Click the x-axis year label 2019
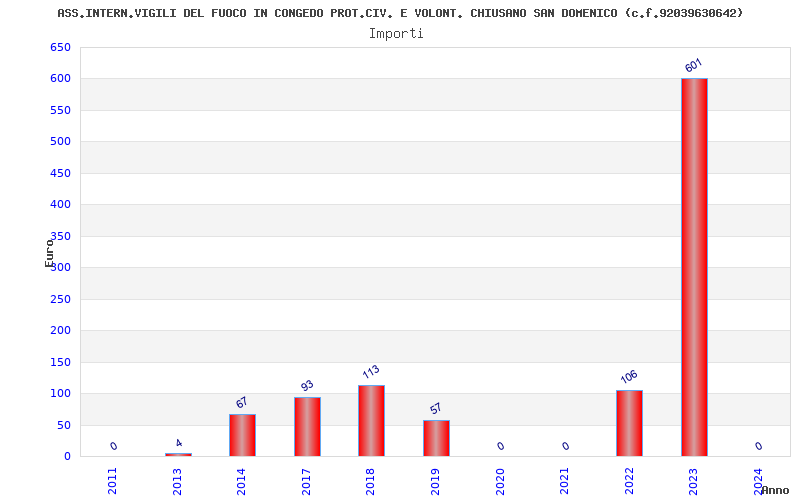The width and height of the screenshot is (800, 500). (435, 481)
